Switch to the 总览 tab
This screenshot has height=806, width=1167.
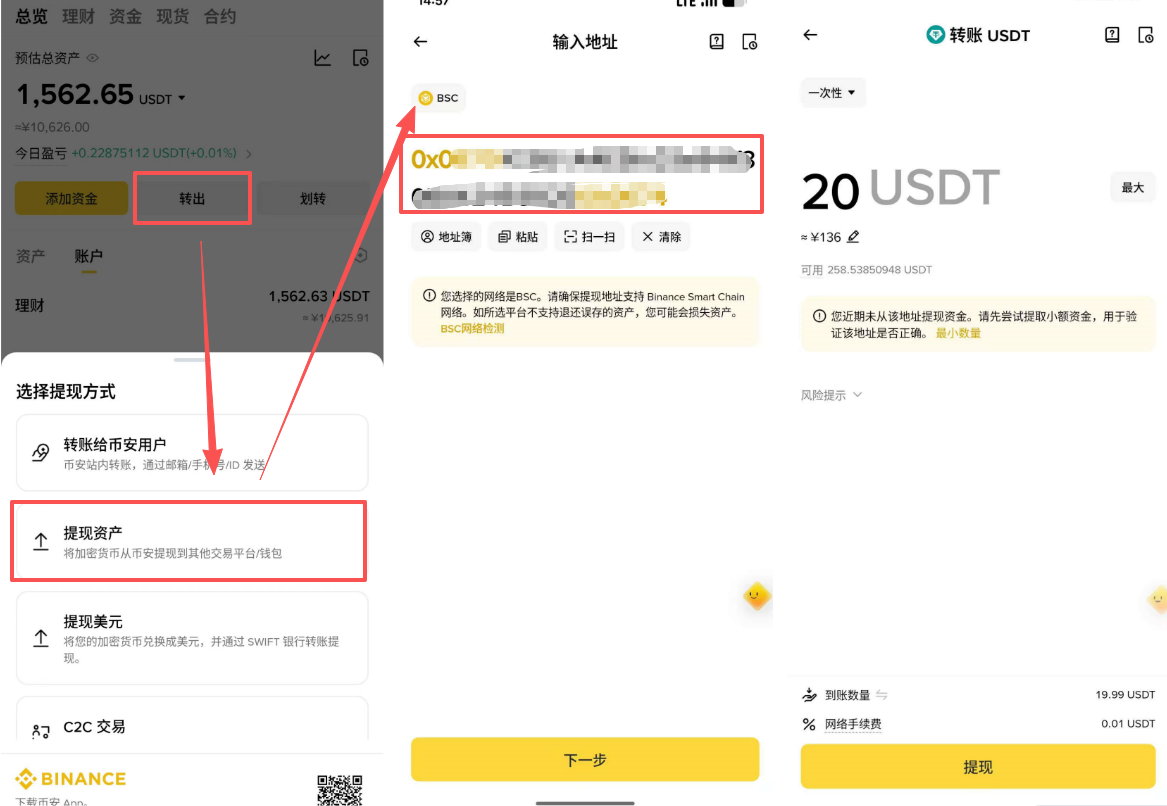[31, 16]
